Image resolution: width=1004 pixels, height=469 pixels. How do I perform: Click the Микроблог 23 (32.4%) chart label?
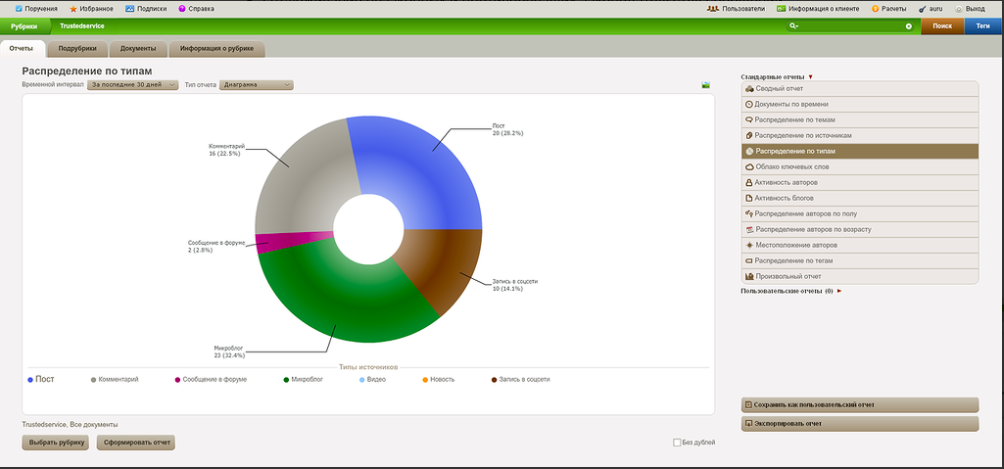pos(229,352)
